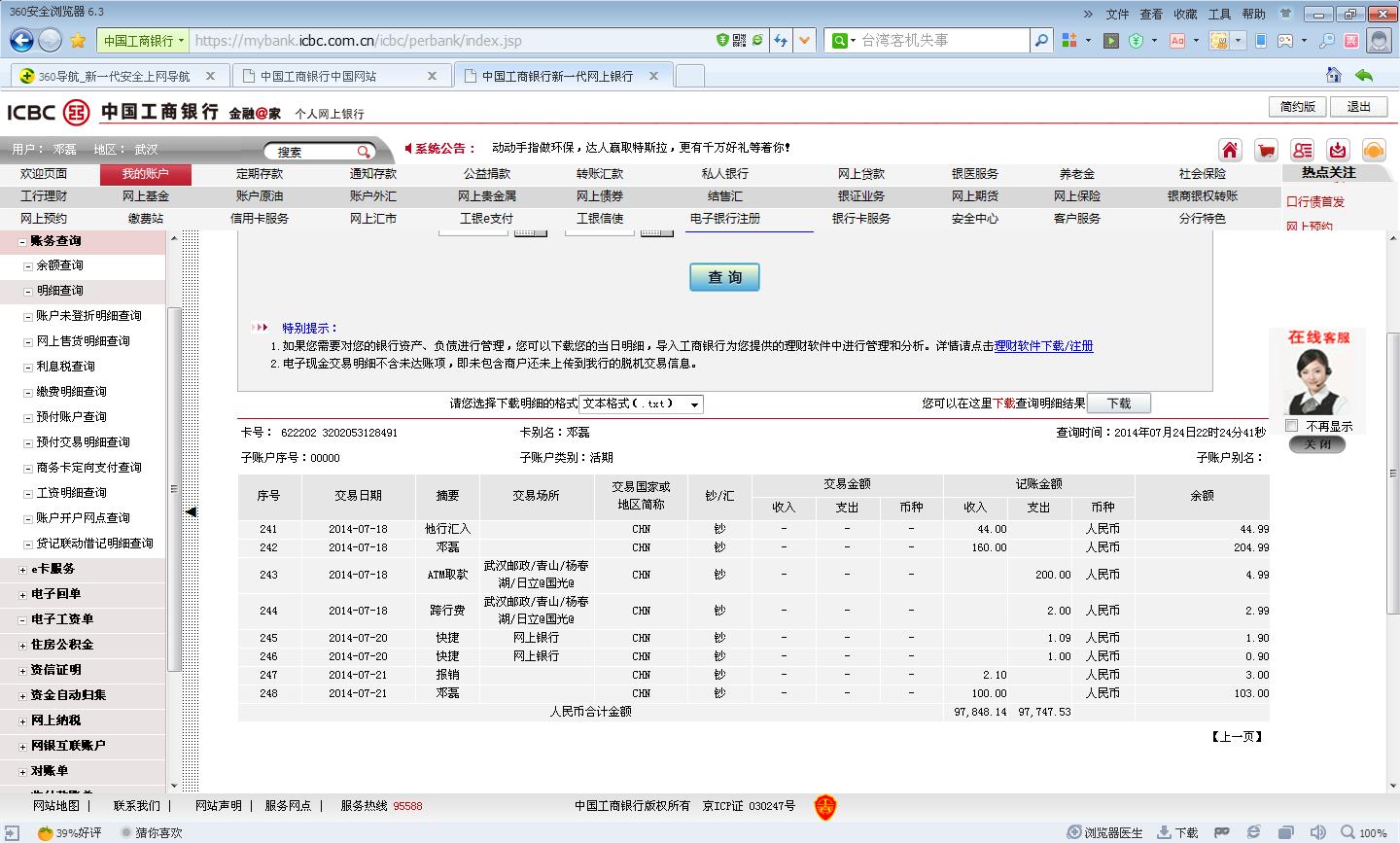This screenshot has height=843, width=1400.
Task: Click the yellow star favorites icon
Action: click(78, 40)
